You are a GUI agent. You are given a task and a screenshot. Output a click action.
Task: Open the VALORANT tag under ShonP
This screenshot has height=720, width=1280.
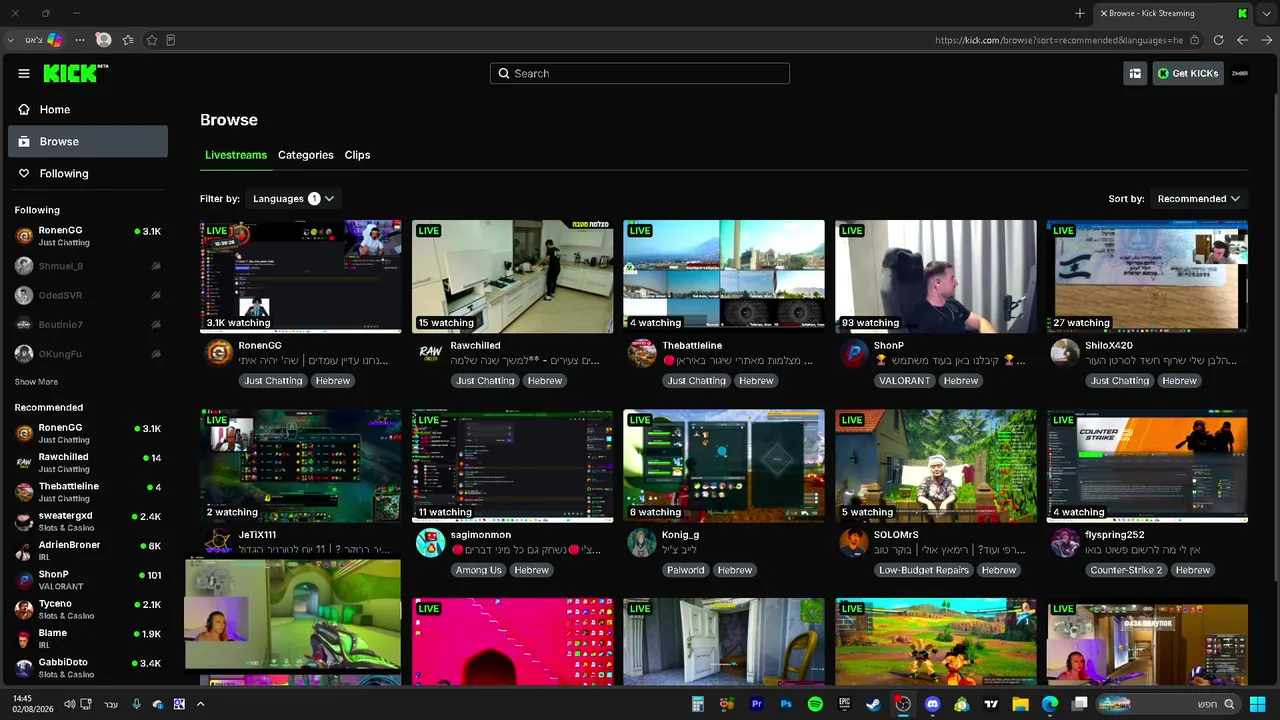click(905, 381)
